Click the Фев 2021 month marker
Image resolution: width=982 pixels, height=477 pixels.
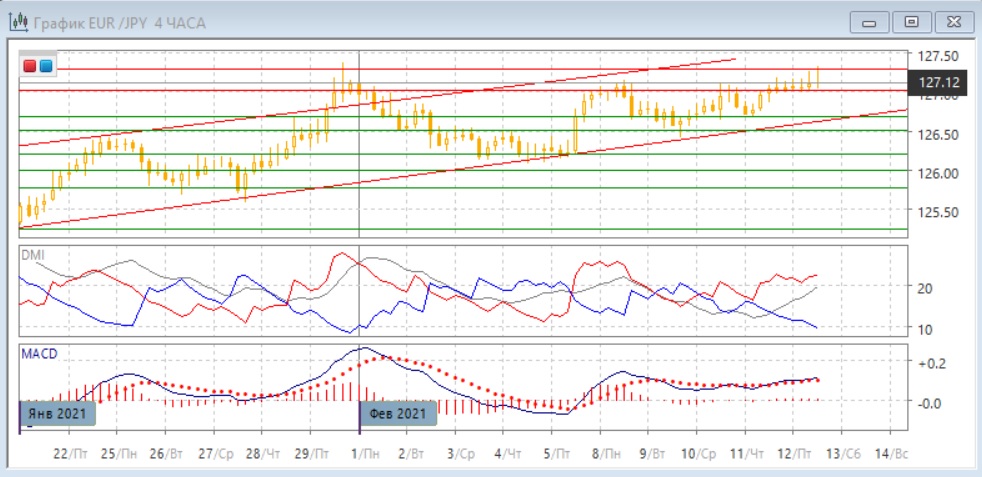click(x=397, y=413)
